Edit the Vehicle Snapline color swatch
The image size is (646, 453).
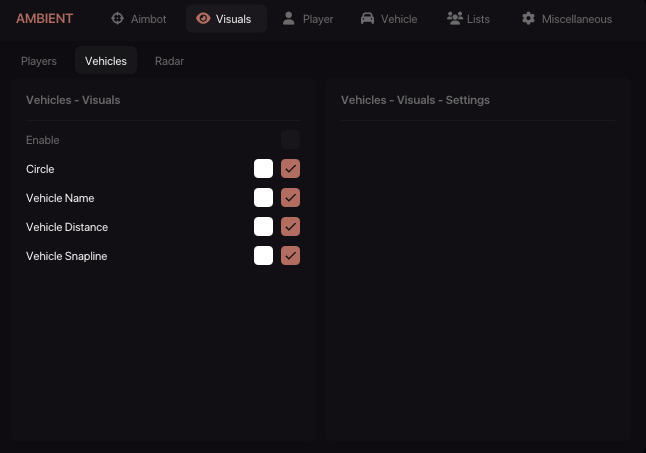tap(263, 256)
